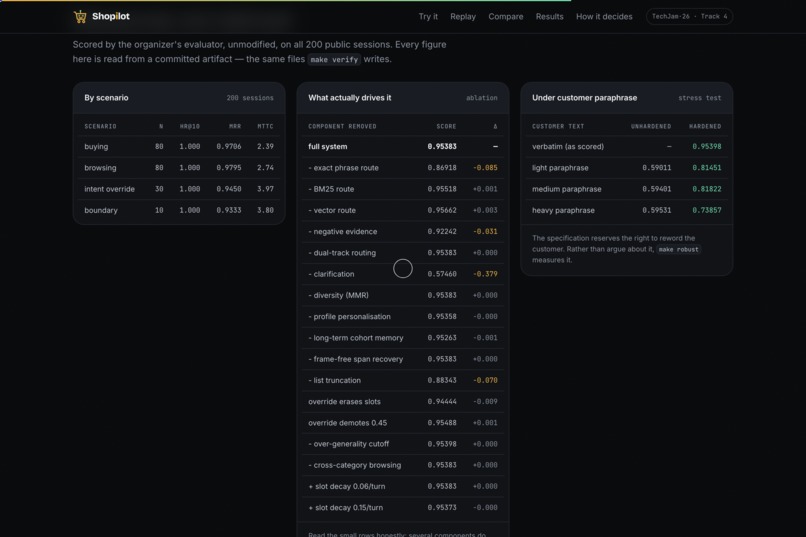806x537 pixels.
Task: Click the UNHARDENED column header
Action: point(651,126)
